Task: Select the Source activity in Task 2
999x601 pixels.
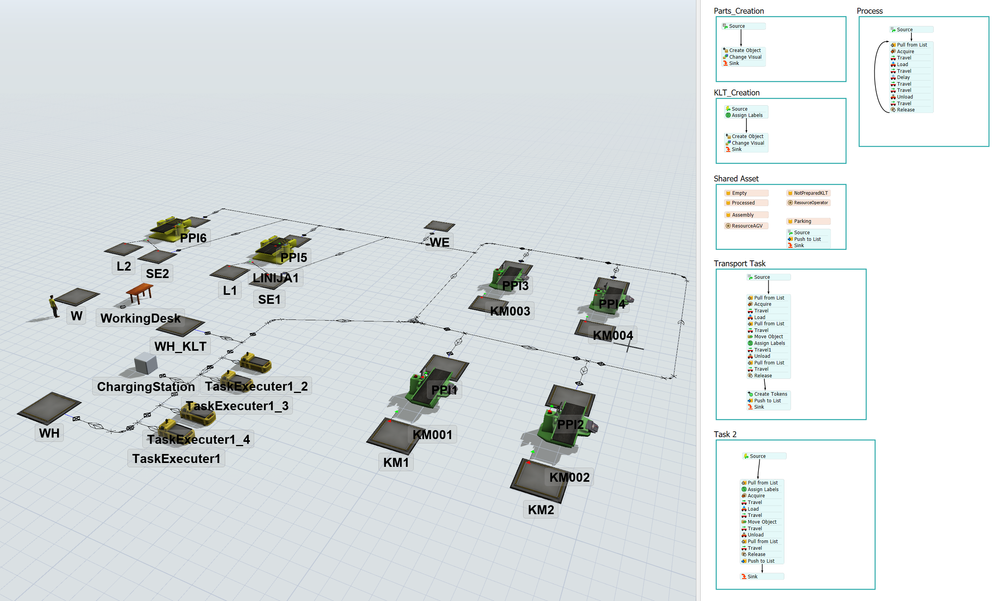Action: coord(764,456)
